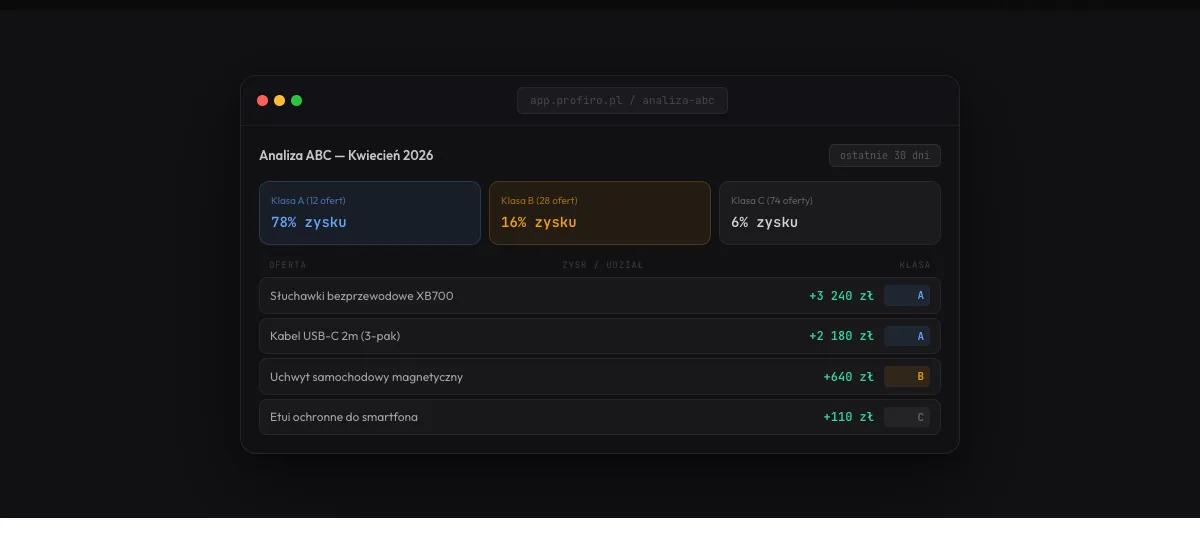Screen dimensions: 1200x560
Task: Click the "16% zysku" value
Action: coord(539,222)
